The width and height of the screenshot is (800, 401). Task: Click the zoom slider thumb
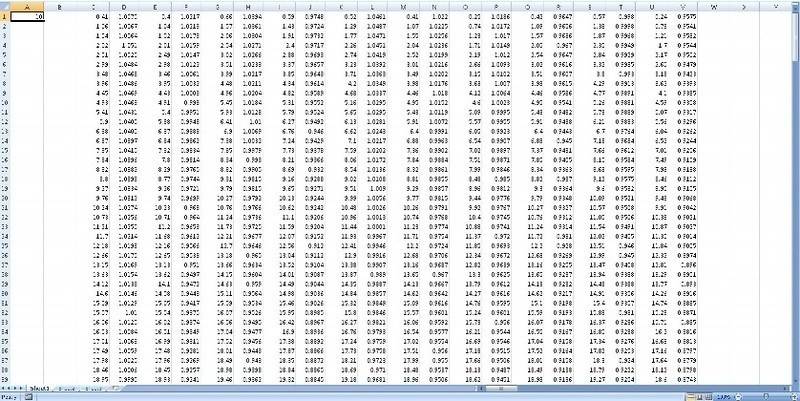pos(766,396)
